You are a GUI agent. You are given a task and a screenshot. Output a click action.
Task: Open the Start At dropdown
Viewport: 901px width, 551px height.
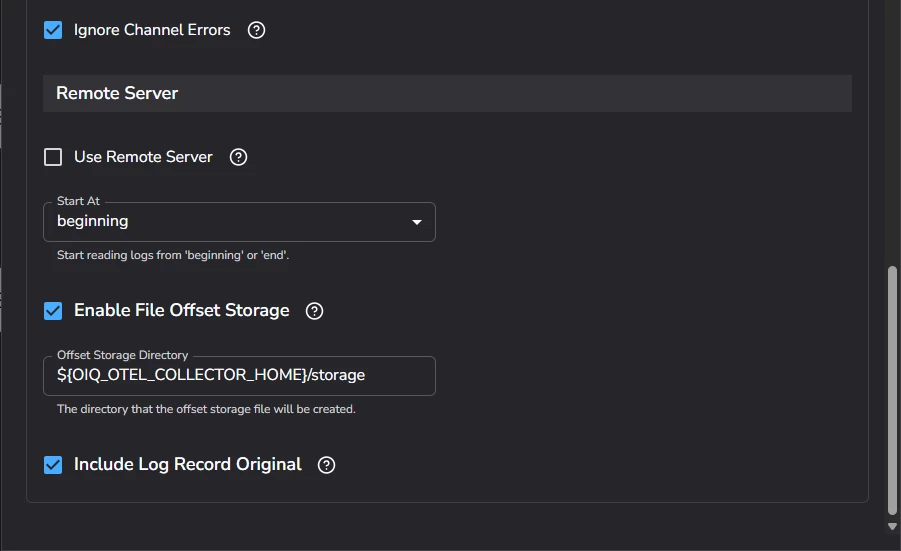(x=239, y=222)
